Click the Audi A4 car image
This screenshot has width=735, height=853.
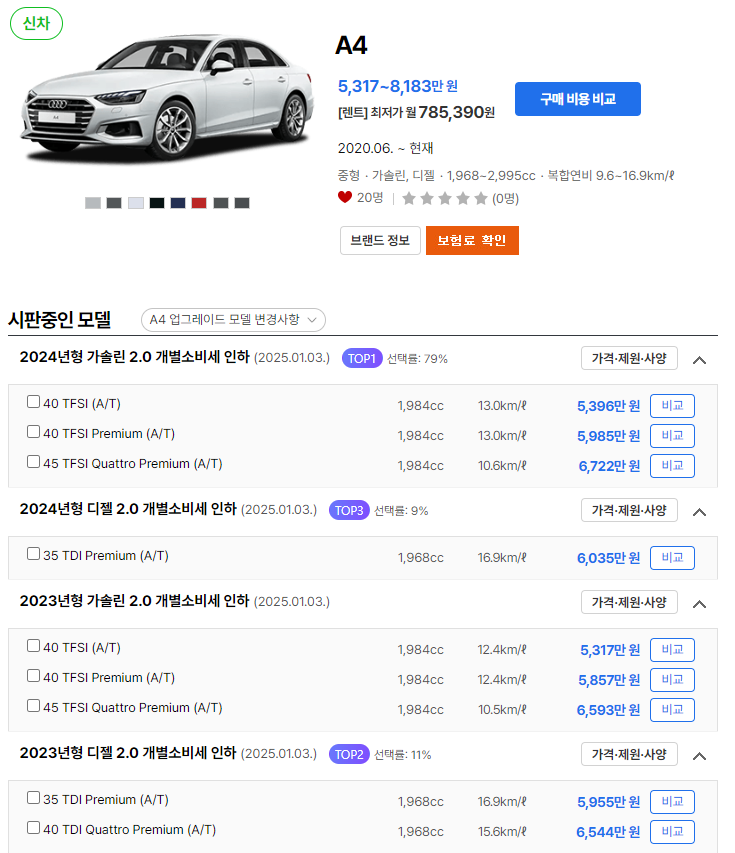tap(168, 98)
